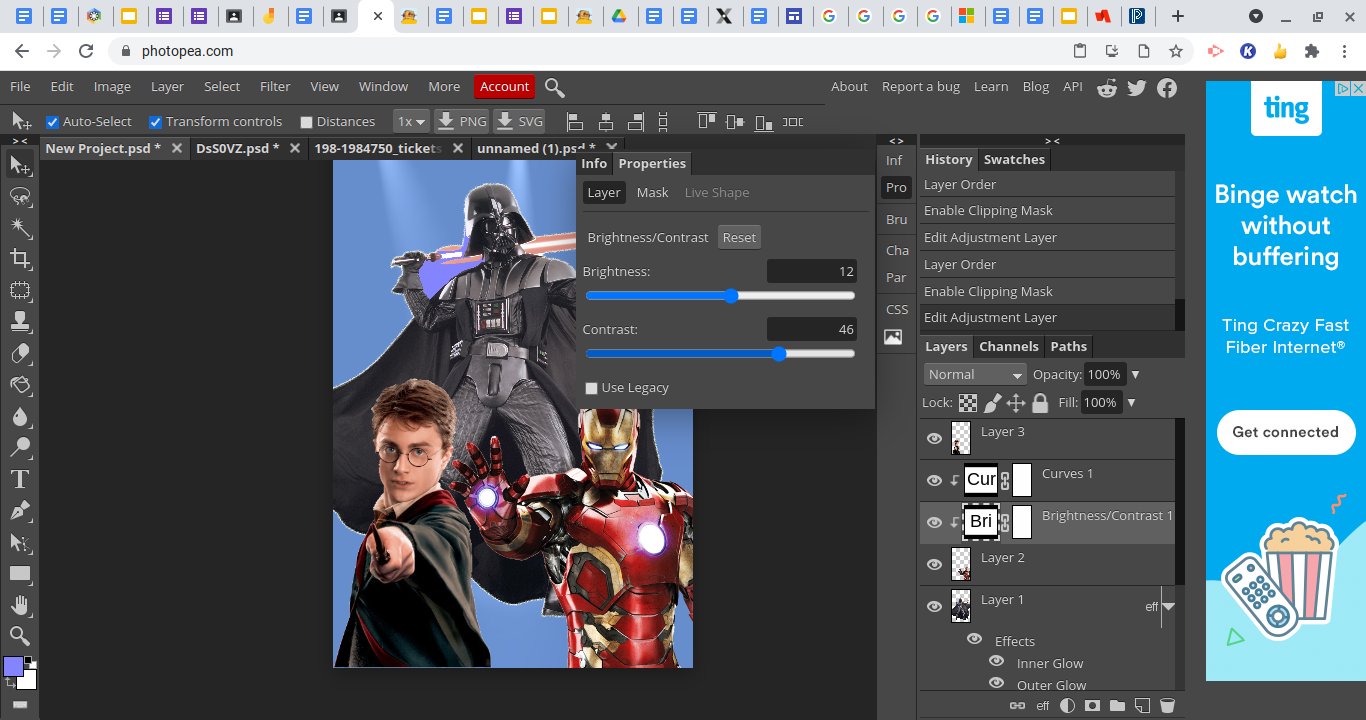Image resolution: width=1366 pixels, height=720 pixels.
Task: Click the Align Horizontal Centers icon
Action: (605, 122)
